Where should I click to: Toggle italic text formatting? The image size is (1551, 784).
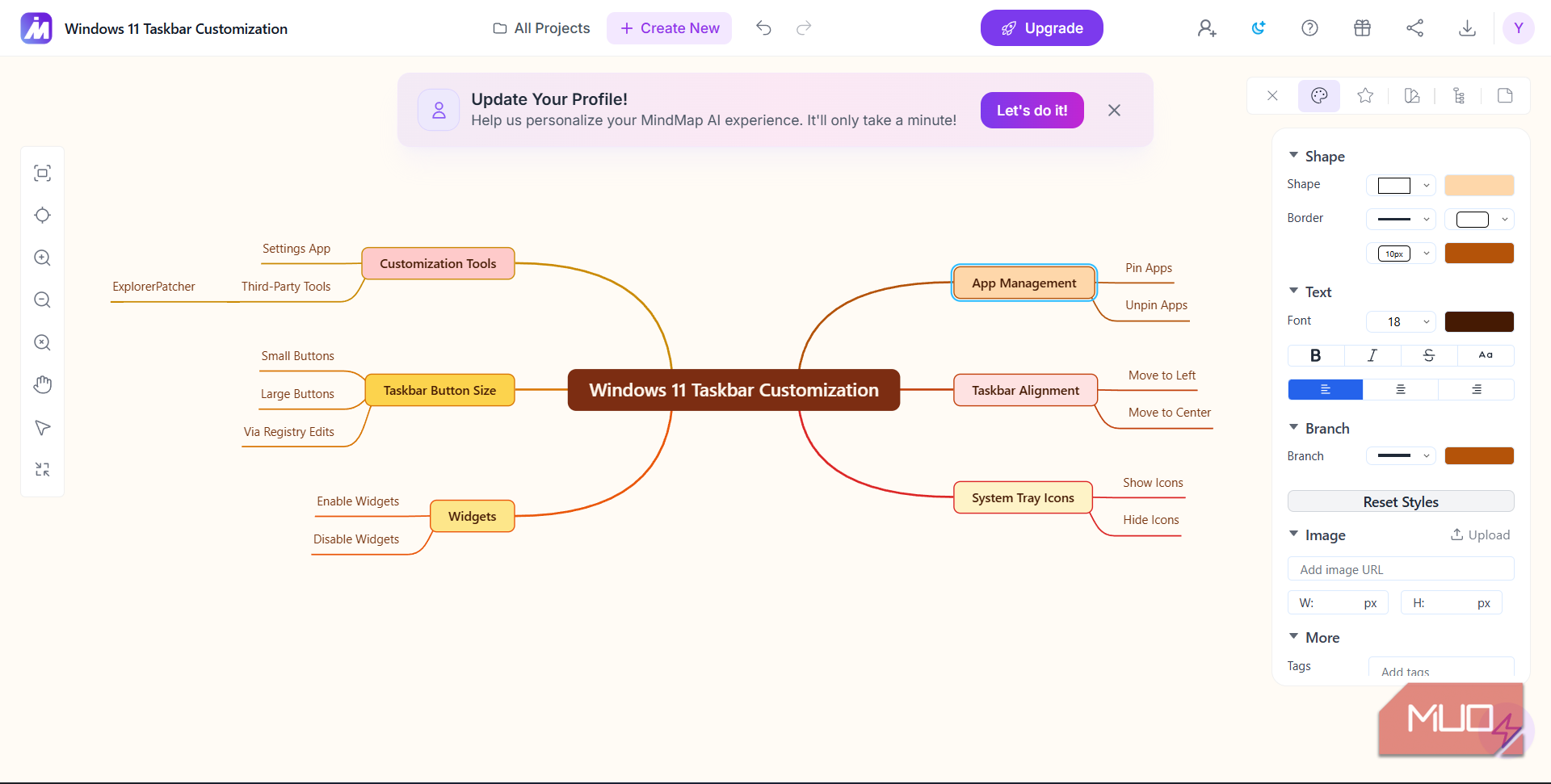(1372, 355)
